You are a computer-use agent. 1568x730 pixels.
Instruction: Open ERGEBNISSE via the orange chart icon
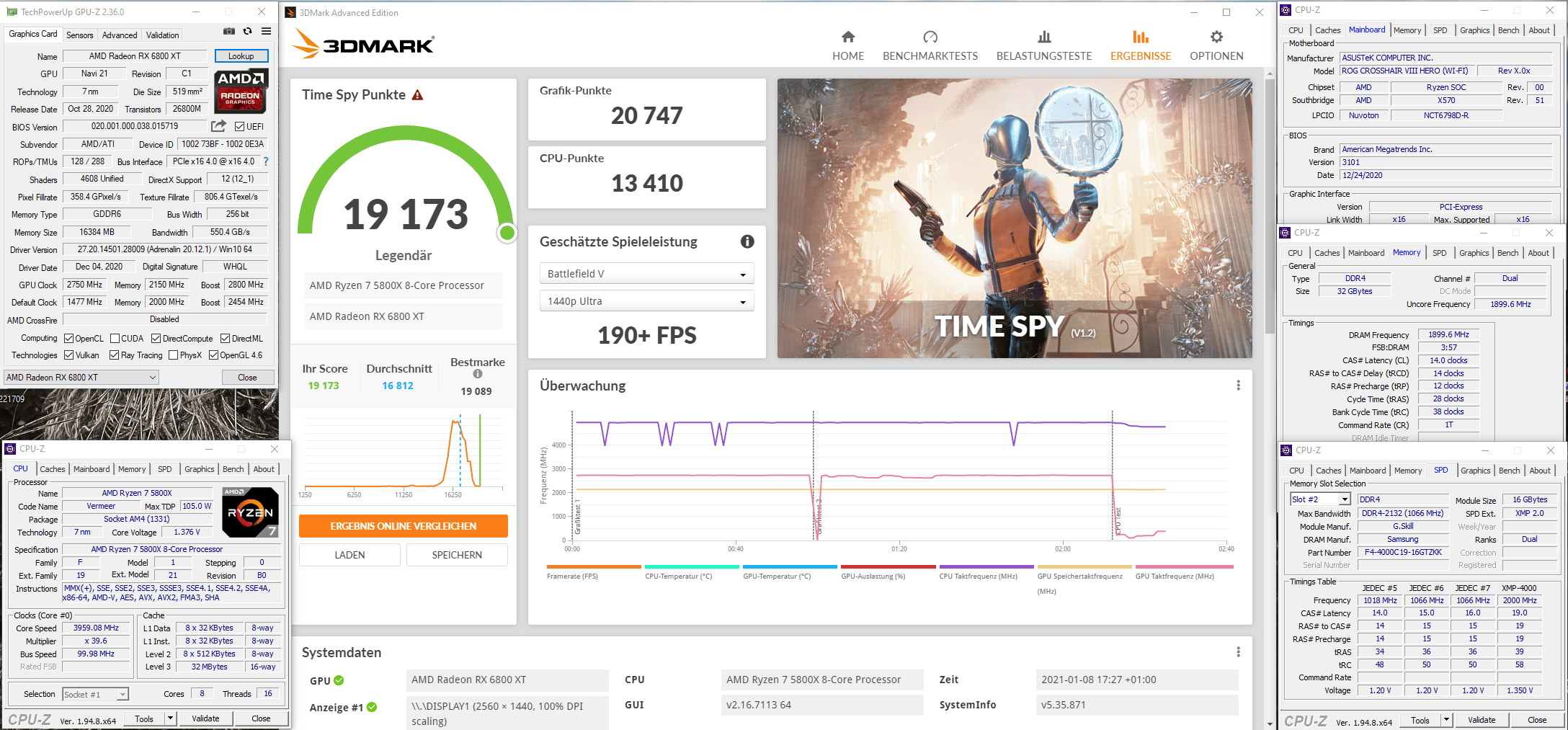coord(1141,37)
